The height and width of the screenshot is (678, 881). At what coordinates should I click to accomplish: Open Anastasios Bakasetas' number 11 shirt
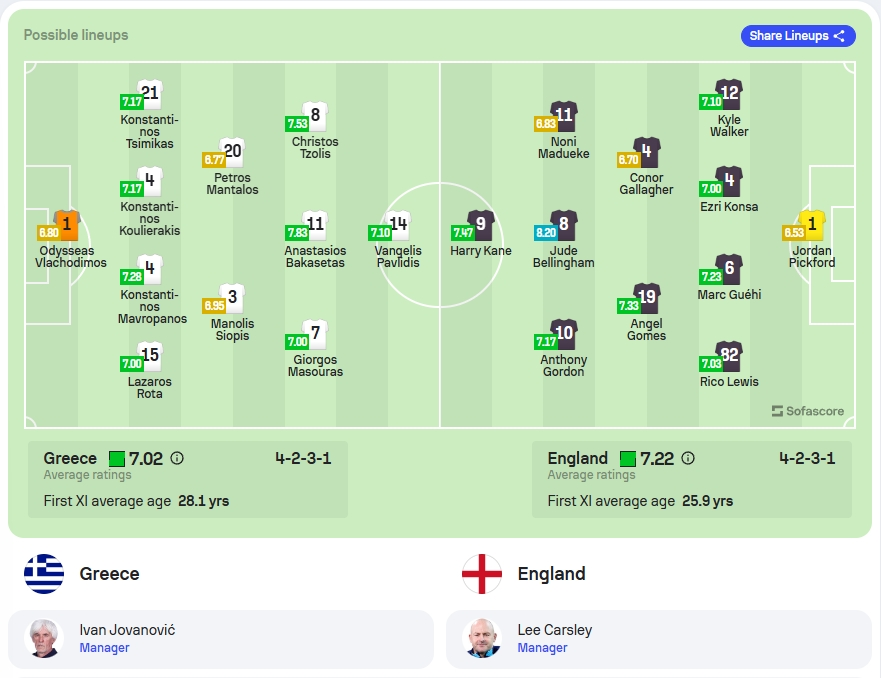(315, 225)
